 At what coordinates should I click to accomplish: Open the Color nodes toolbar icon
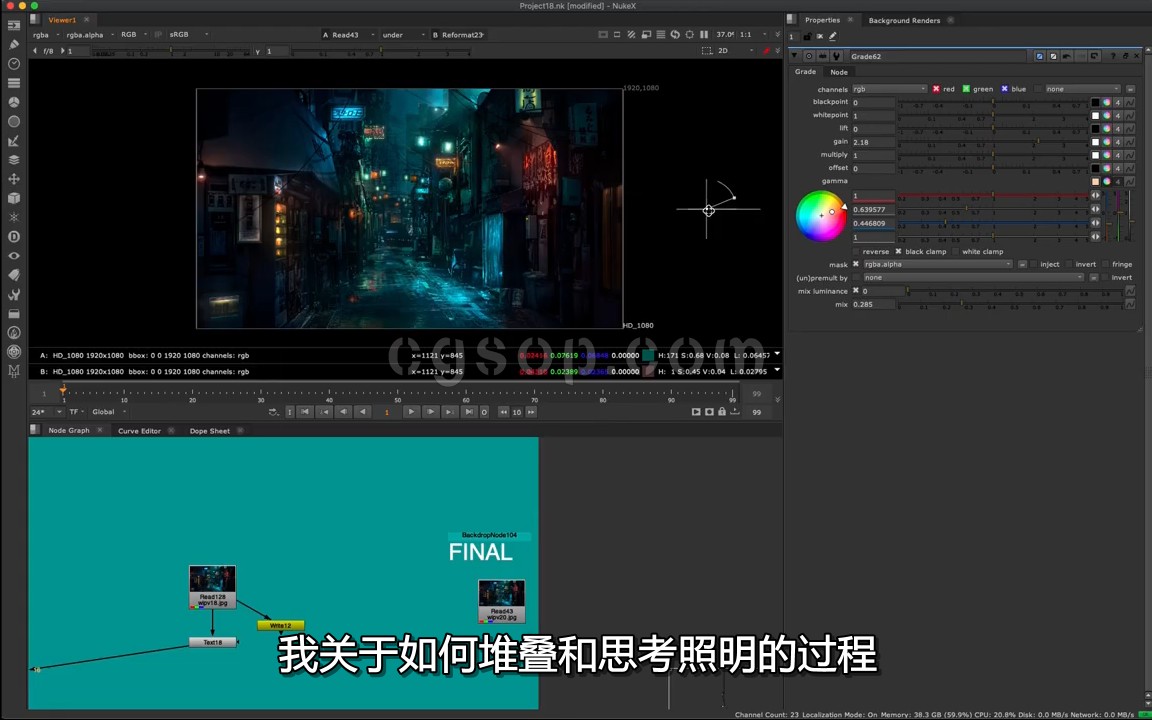click(13, 102)
